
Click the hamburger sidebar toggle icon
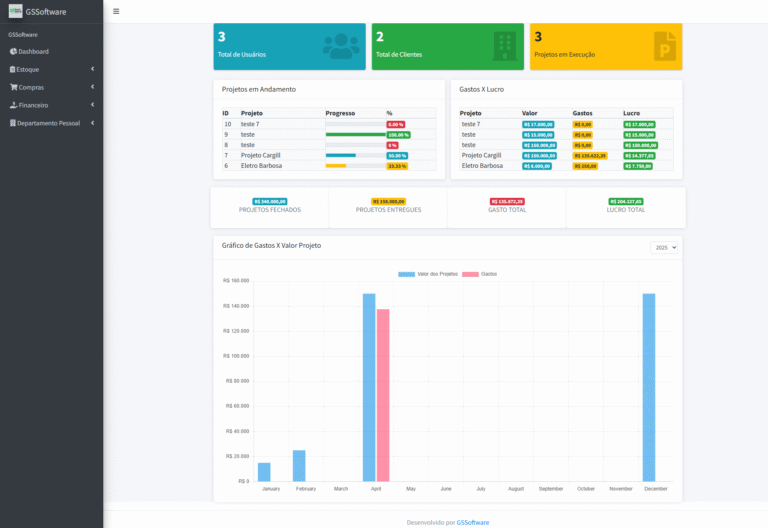tap(116, 12)
